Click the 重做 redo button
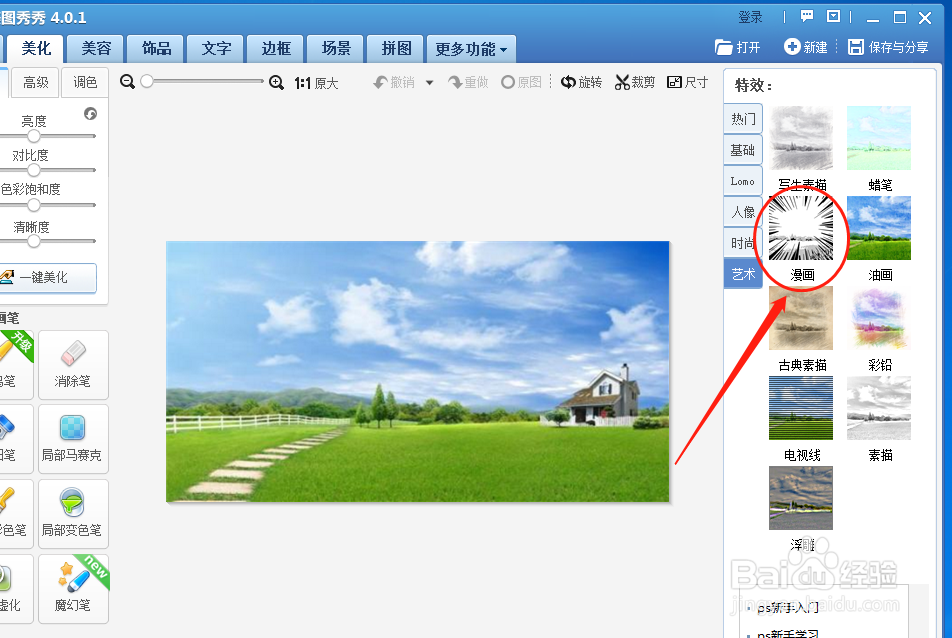952x638 pixels. pyautogui.click(x=468, y=83)
